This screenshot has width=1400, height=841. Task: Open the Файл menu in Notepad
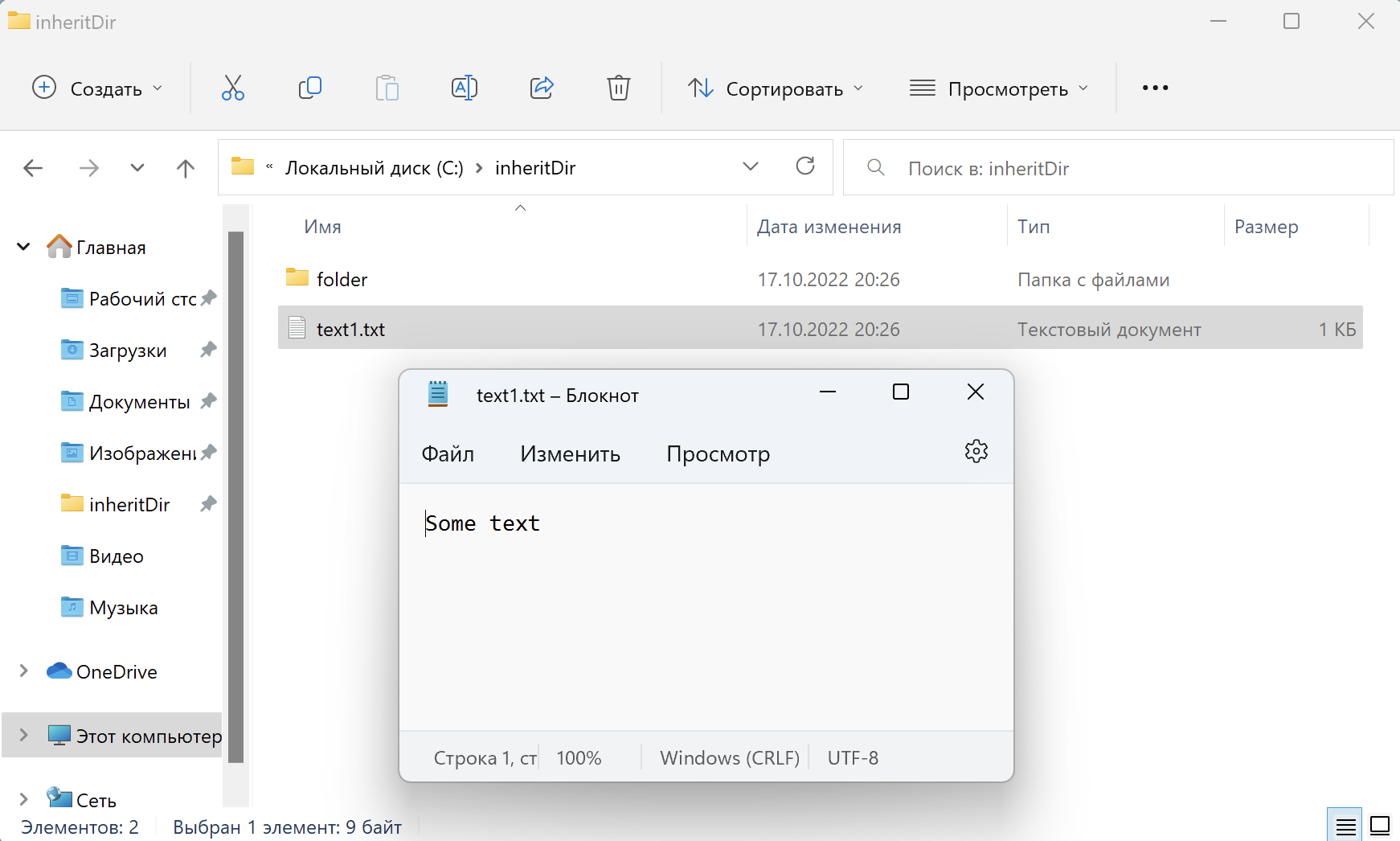pyautogui.click(x=448, y=454)
